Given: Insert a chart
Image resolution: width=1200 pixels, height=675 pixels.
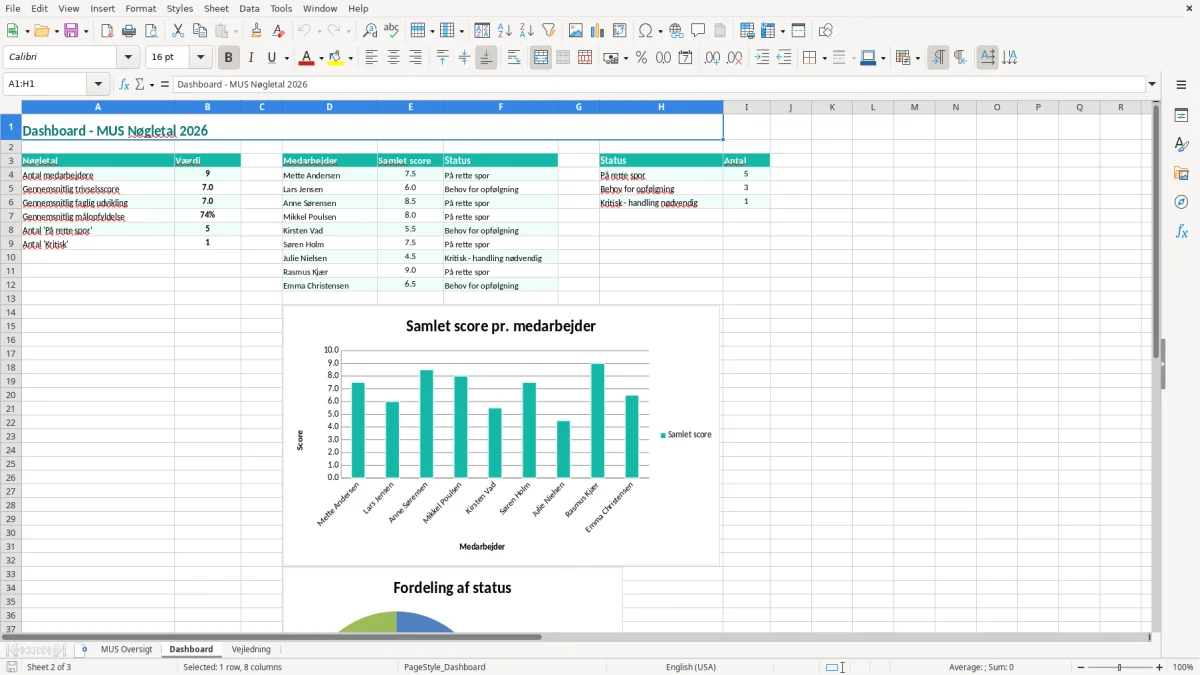Looking at the screenshot, I should point(598,31).
